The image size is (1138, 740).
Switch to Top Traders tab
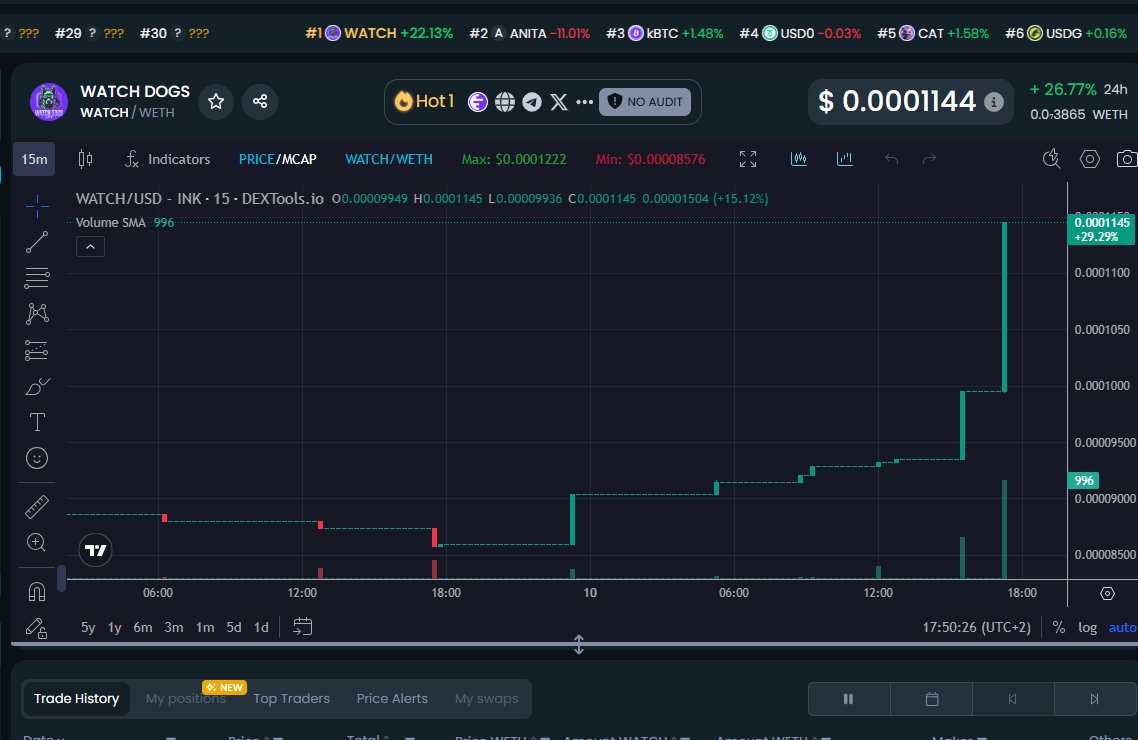tap(292, 699)
